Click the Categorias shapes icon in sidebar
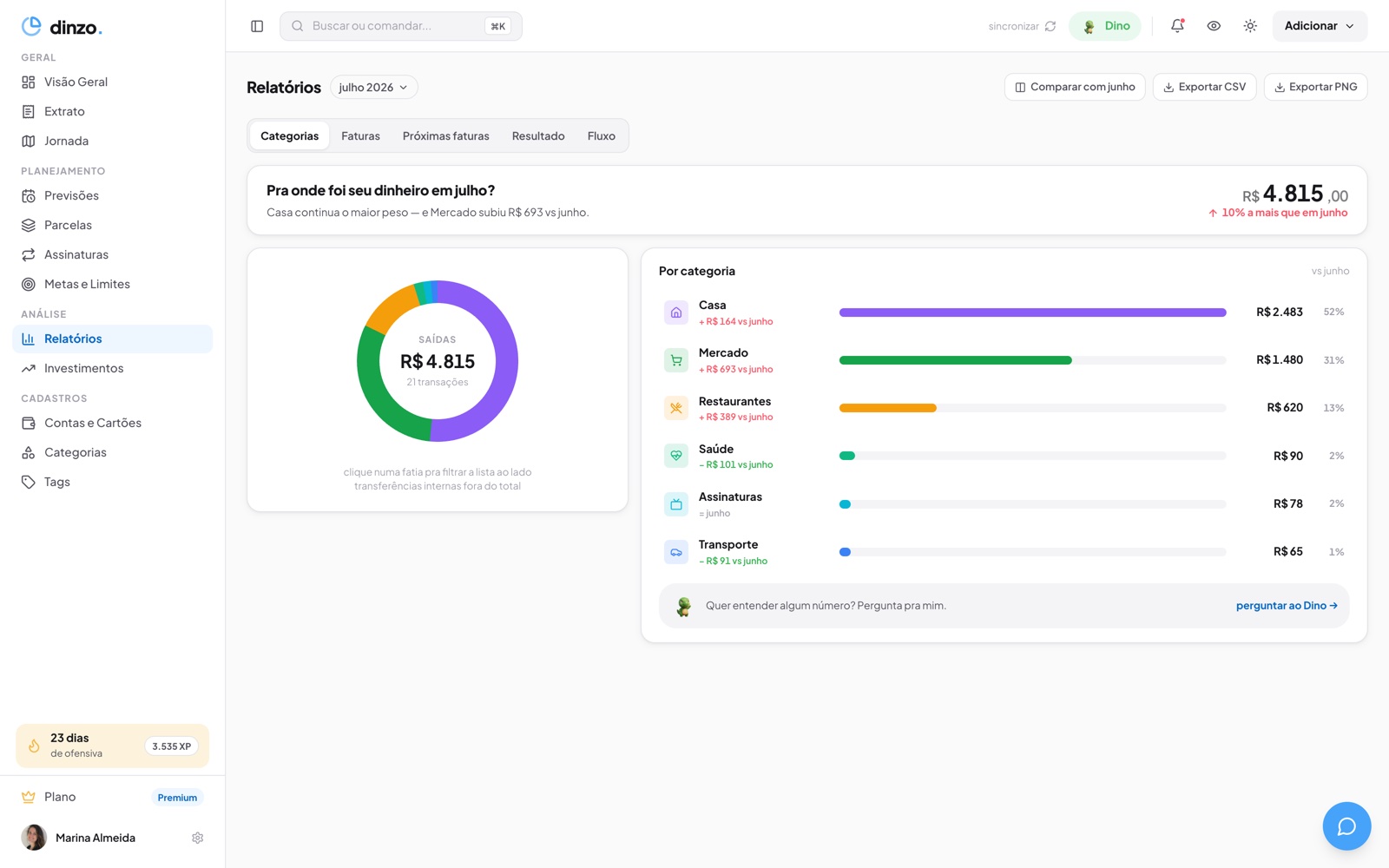This screenshot has height=868, width=1389. click(29, 452)
